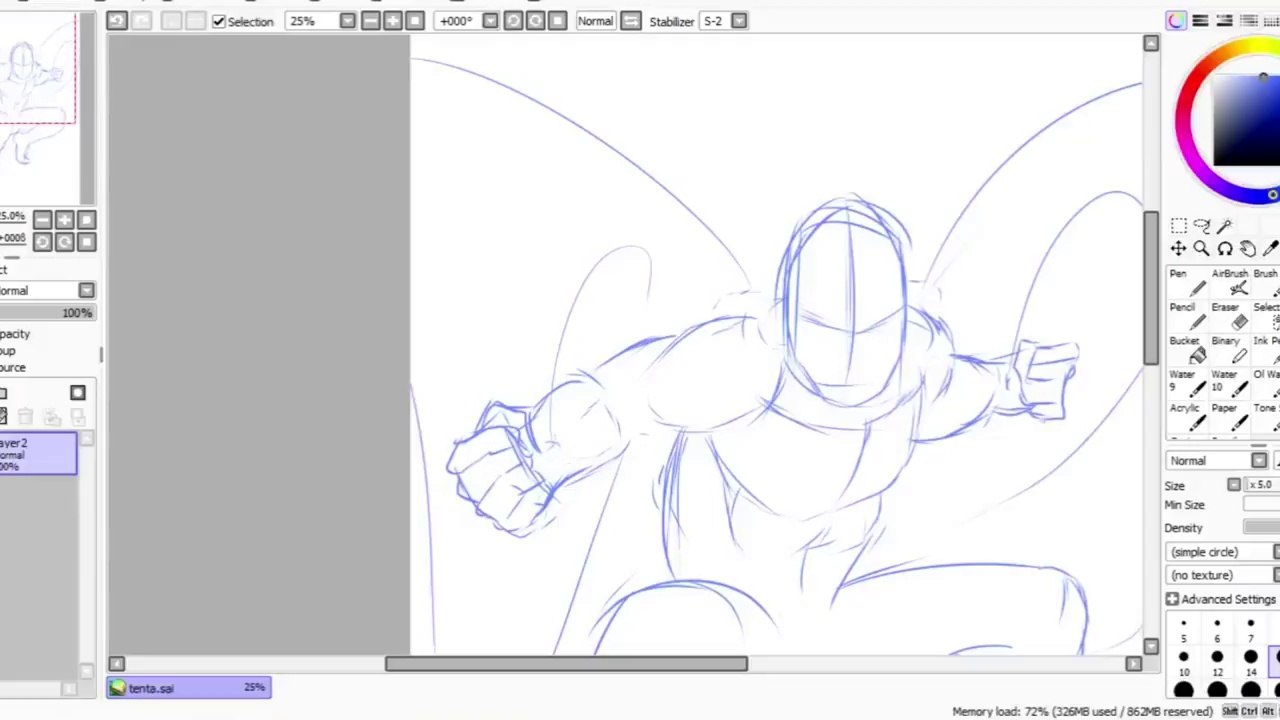The width and height of the screenshot is (1280, 720).
Task: Pick the Eraser tool
Action: 1229,316
